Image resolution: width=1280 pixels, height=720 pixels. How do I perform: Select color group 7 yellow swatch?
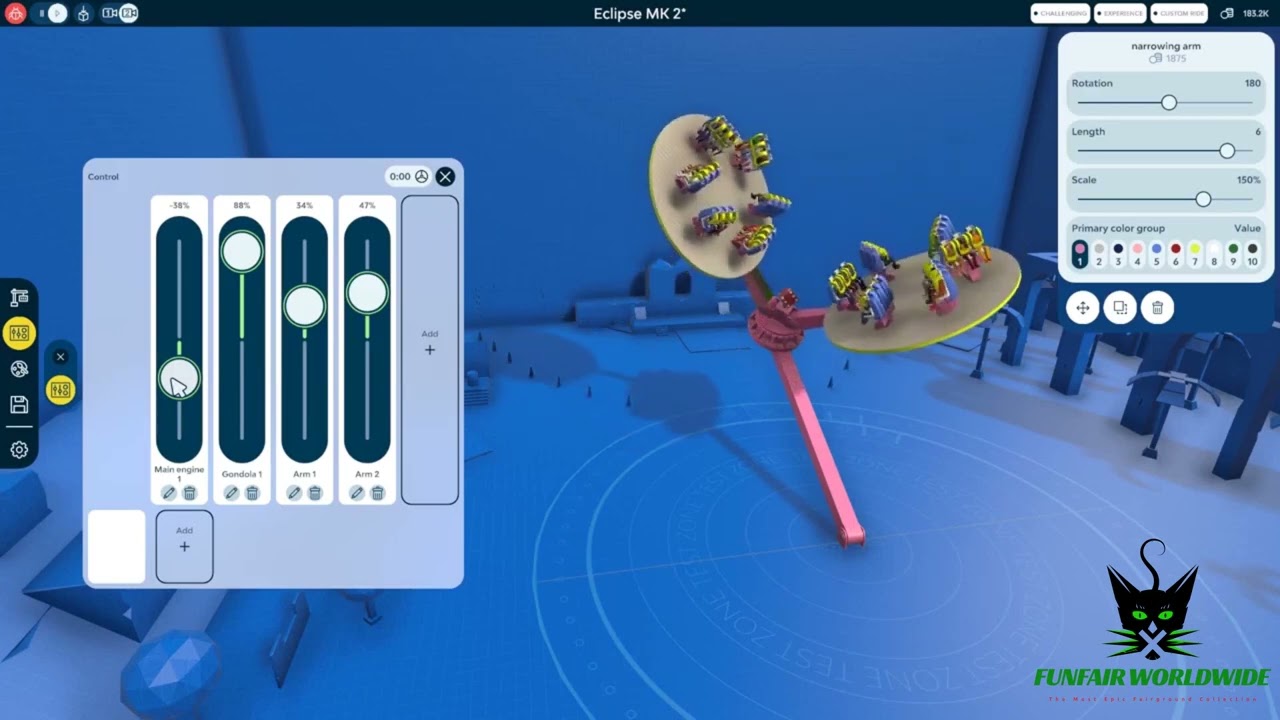click(x=1195, y=254)
